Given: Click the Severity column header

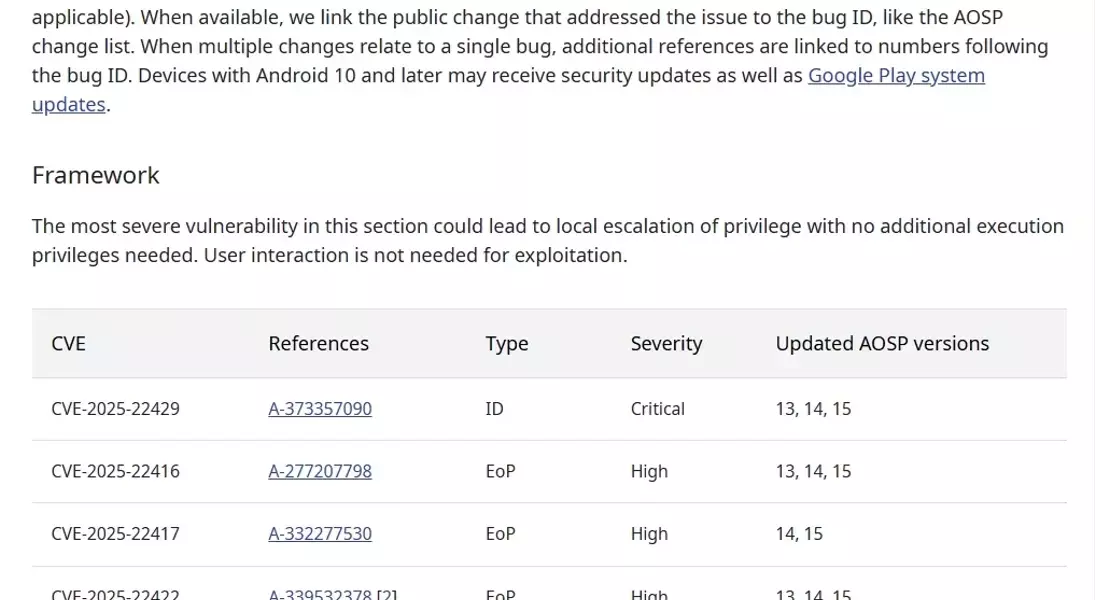Looking at the screenshot, I should pyautogui.click(x=666, y=344).
